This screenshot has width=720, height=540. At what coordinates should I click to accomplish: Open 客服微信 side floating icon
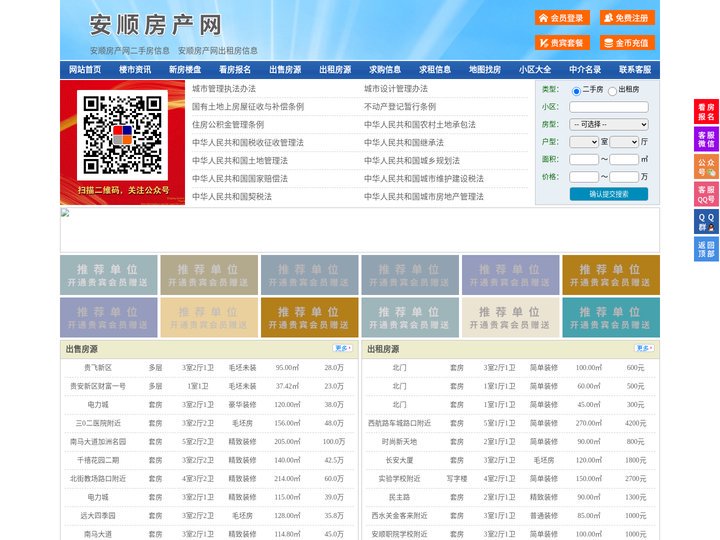(706, 139)
